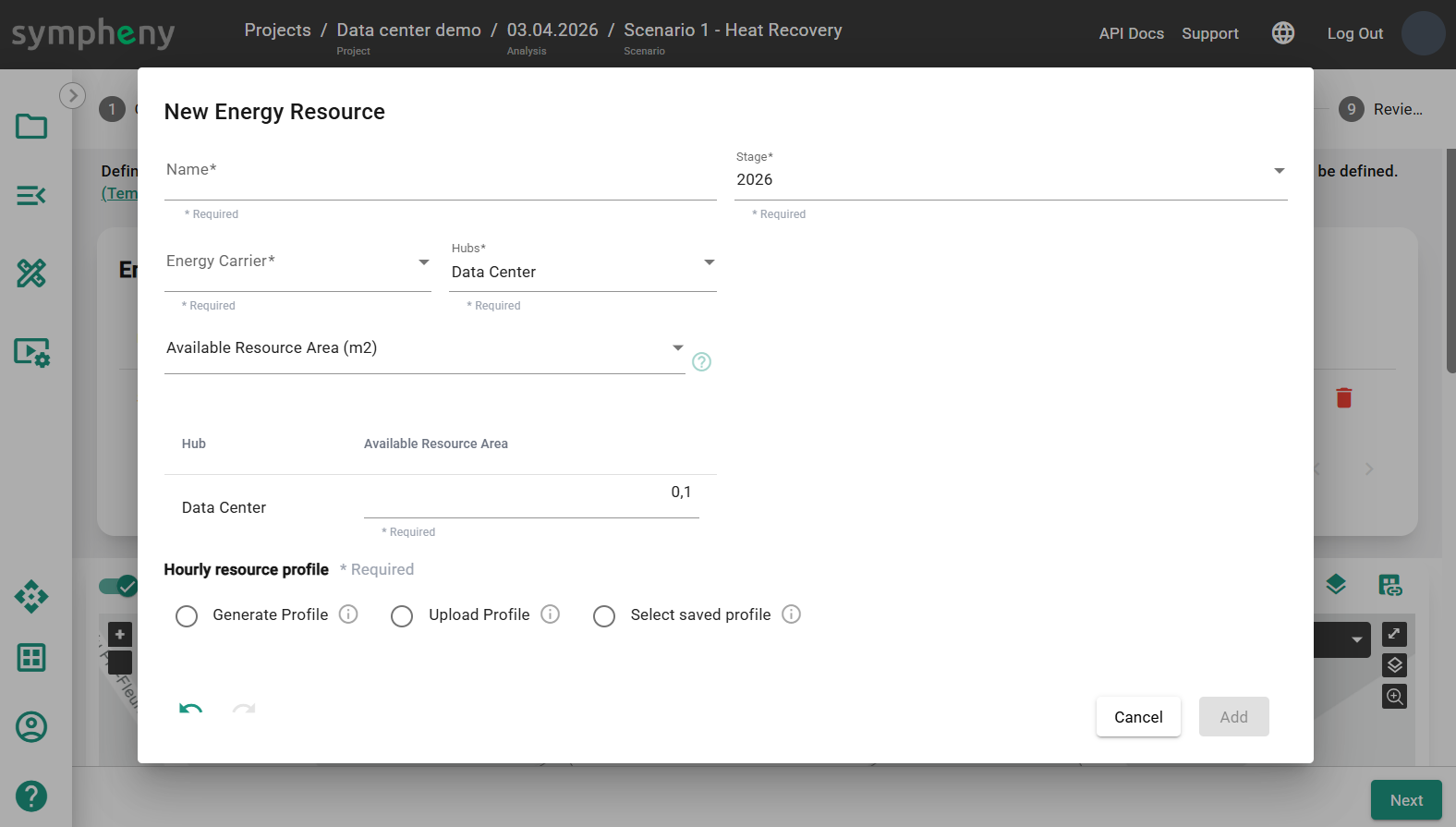Open the run settings play-gear sidebar icon
1456x827 pixels.
pos(31,352)
